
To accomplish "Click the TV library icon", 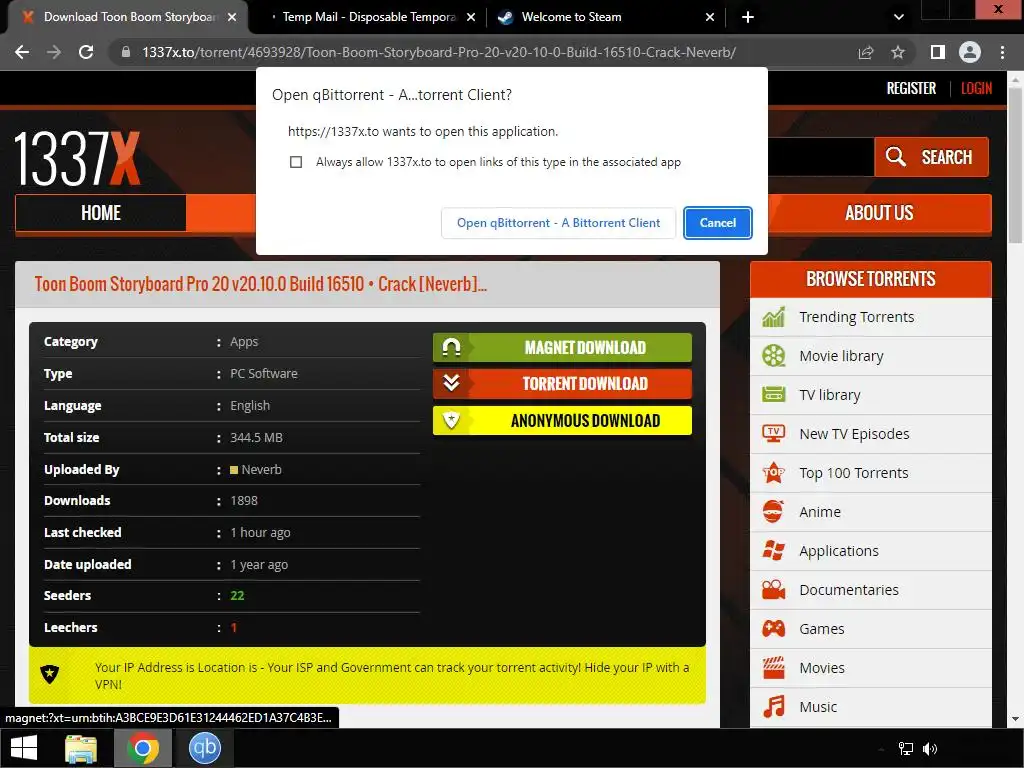I will pos(774,394).
